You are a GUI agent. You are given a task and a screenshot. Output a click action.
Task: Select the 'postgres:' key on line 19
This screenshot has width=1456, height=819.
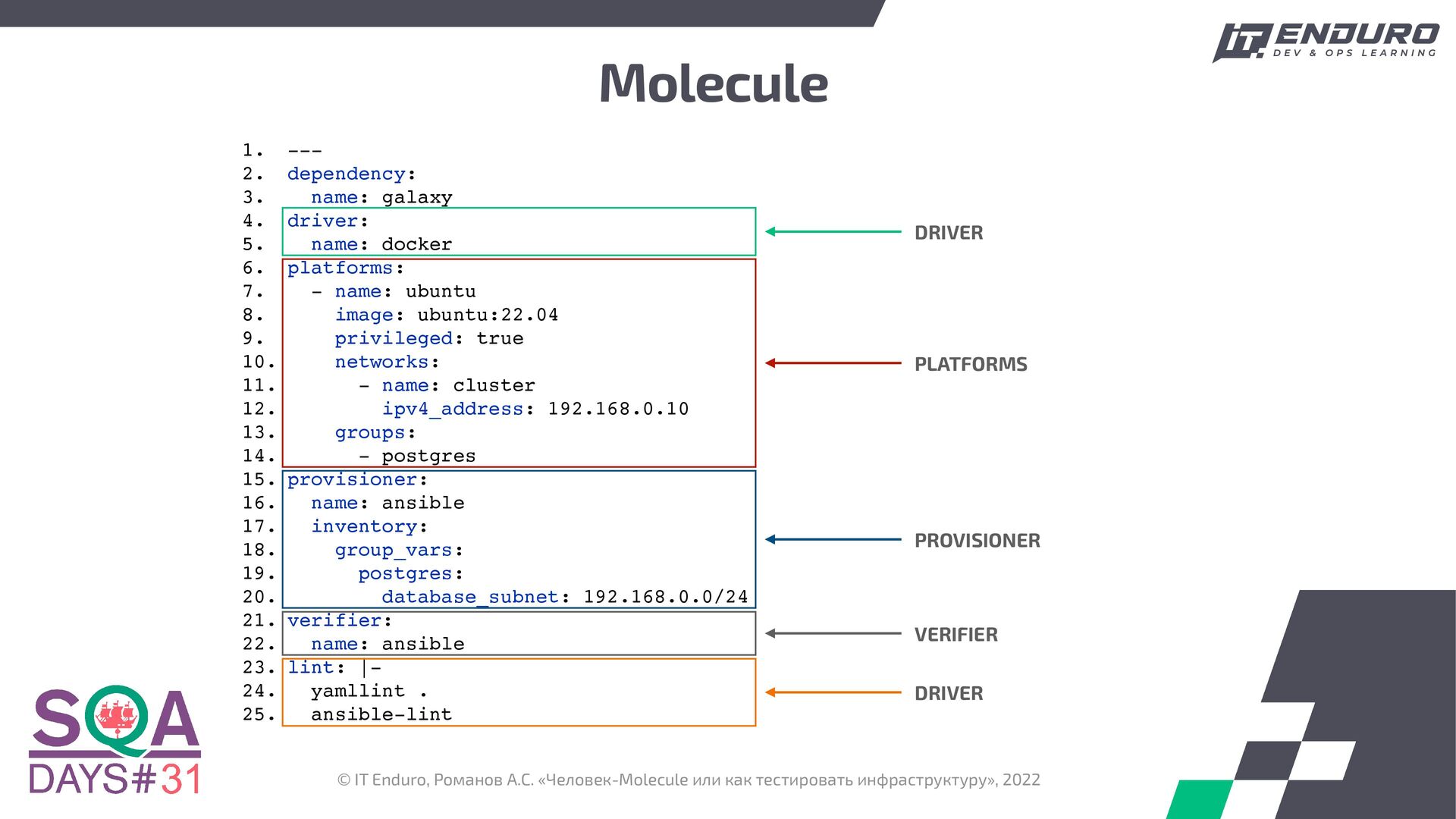click(x=410, y=573)
